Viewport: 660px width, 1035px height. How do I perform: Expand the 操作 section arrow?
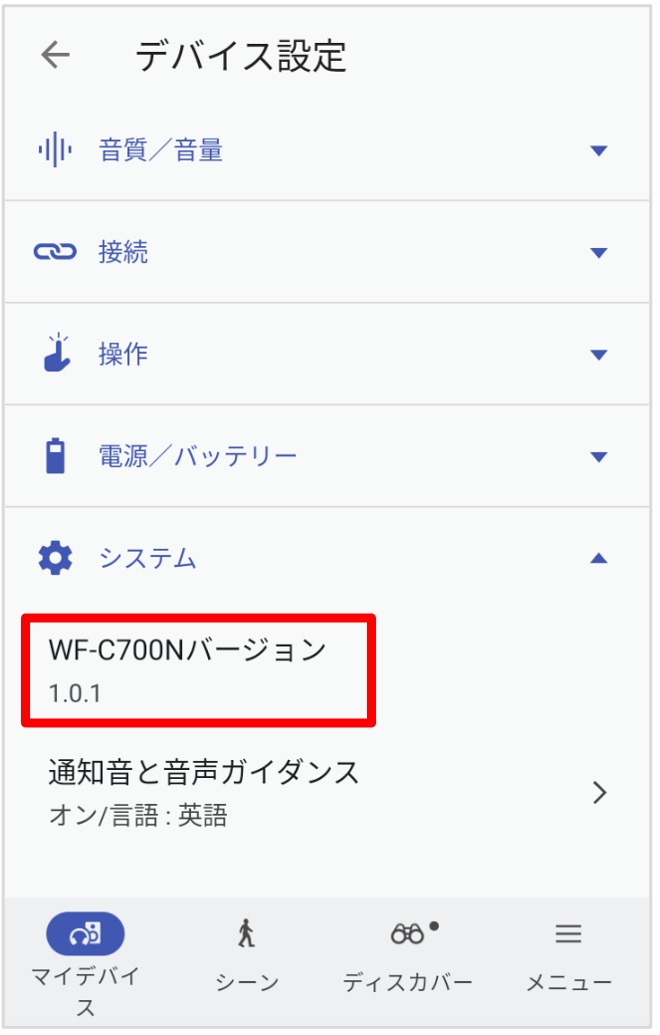[x=599, y=355]
